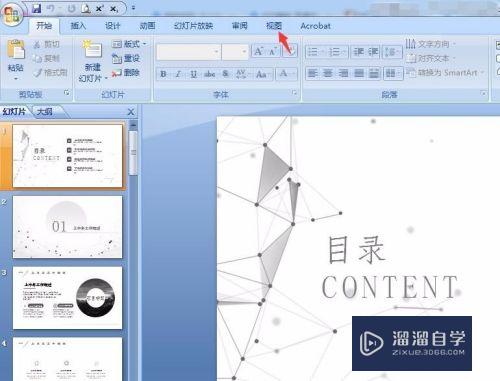Click the 重设 reset slide button

point(126,58)
